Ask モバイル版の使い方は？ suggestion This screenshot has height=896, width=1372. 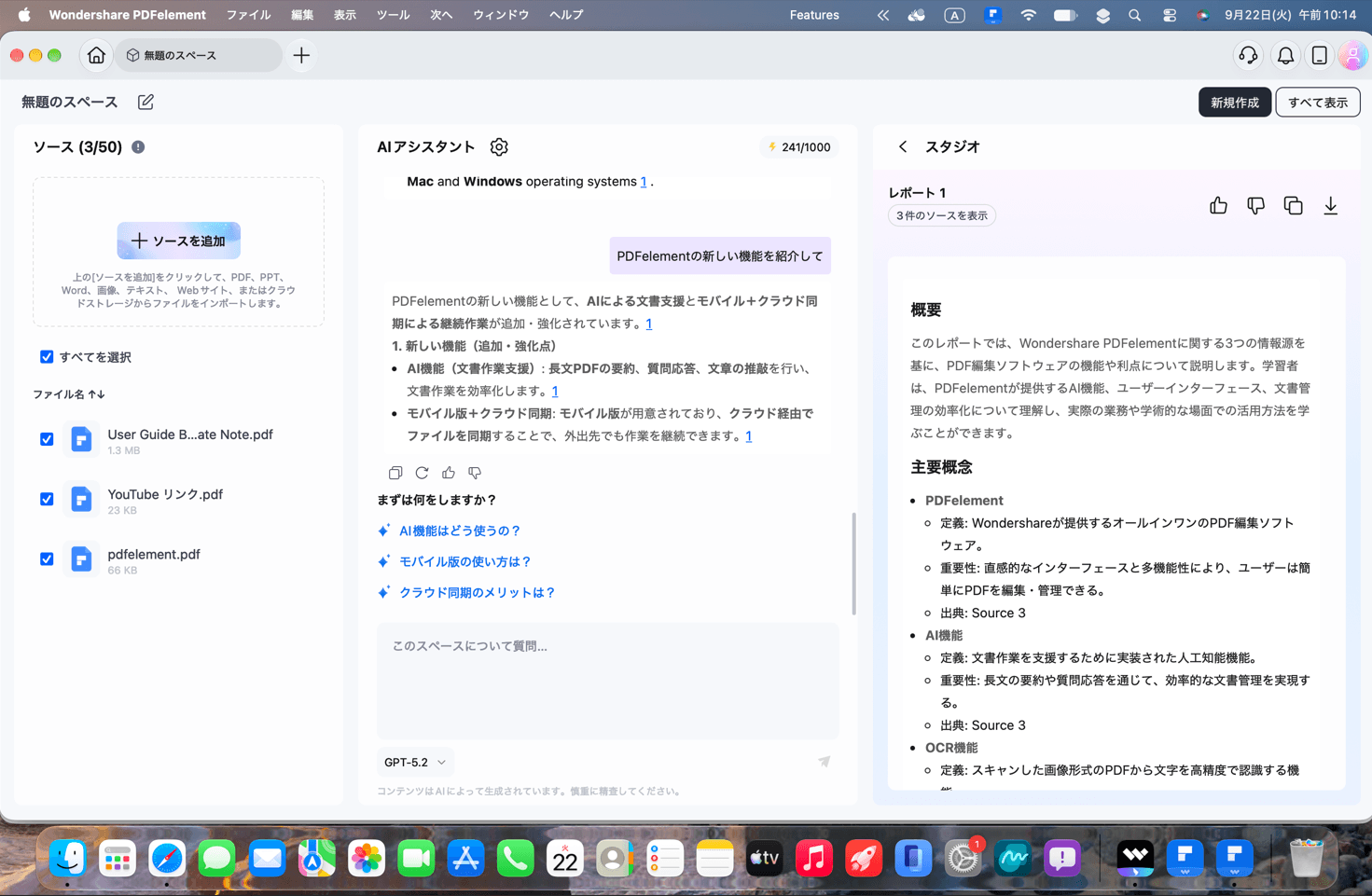pos(465,561)
